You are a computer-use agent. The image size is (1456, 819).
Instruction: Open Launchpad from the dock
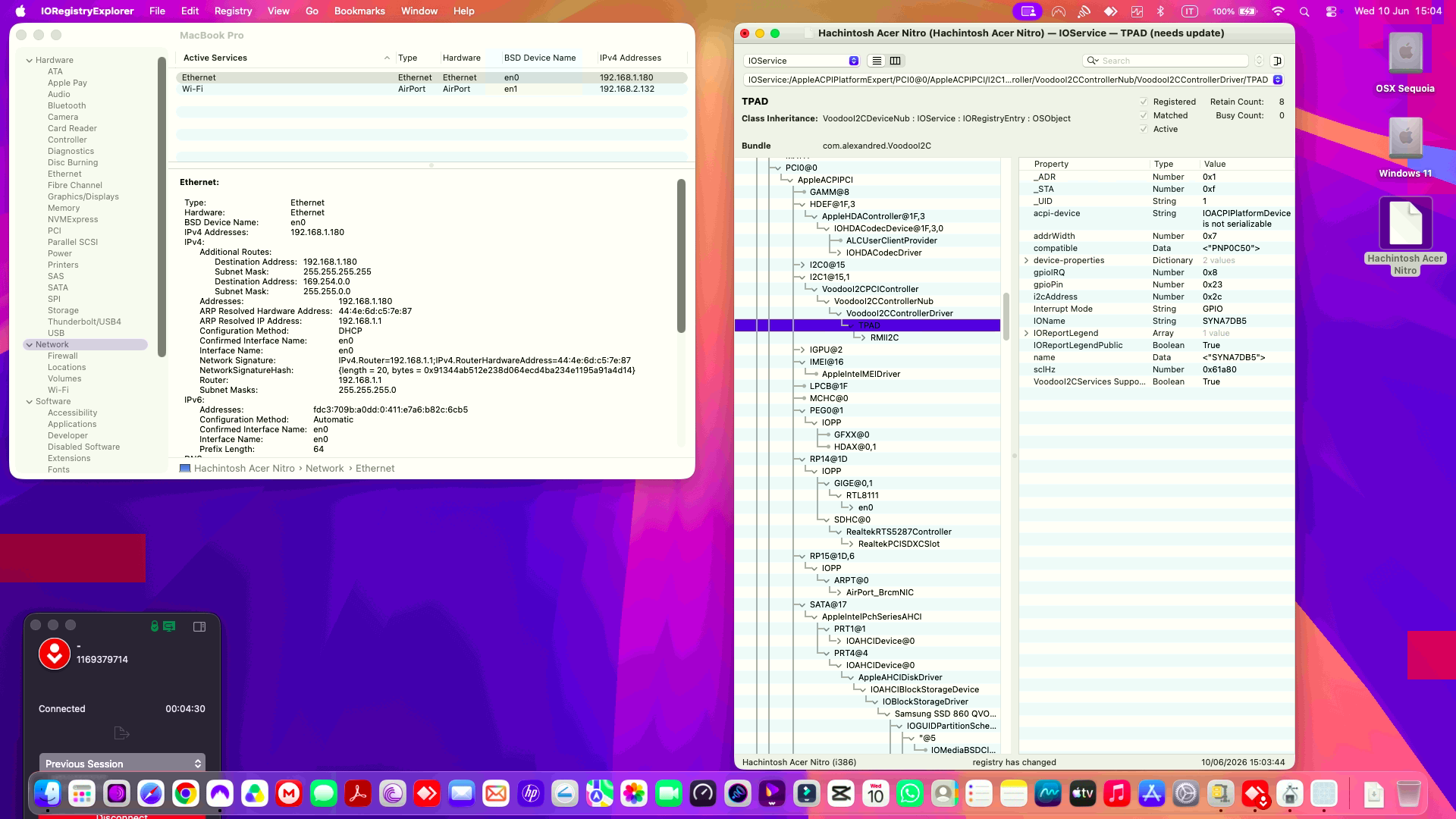click(82, 793)
